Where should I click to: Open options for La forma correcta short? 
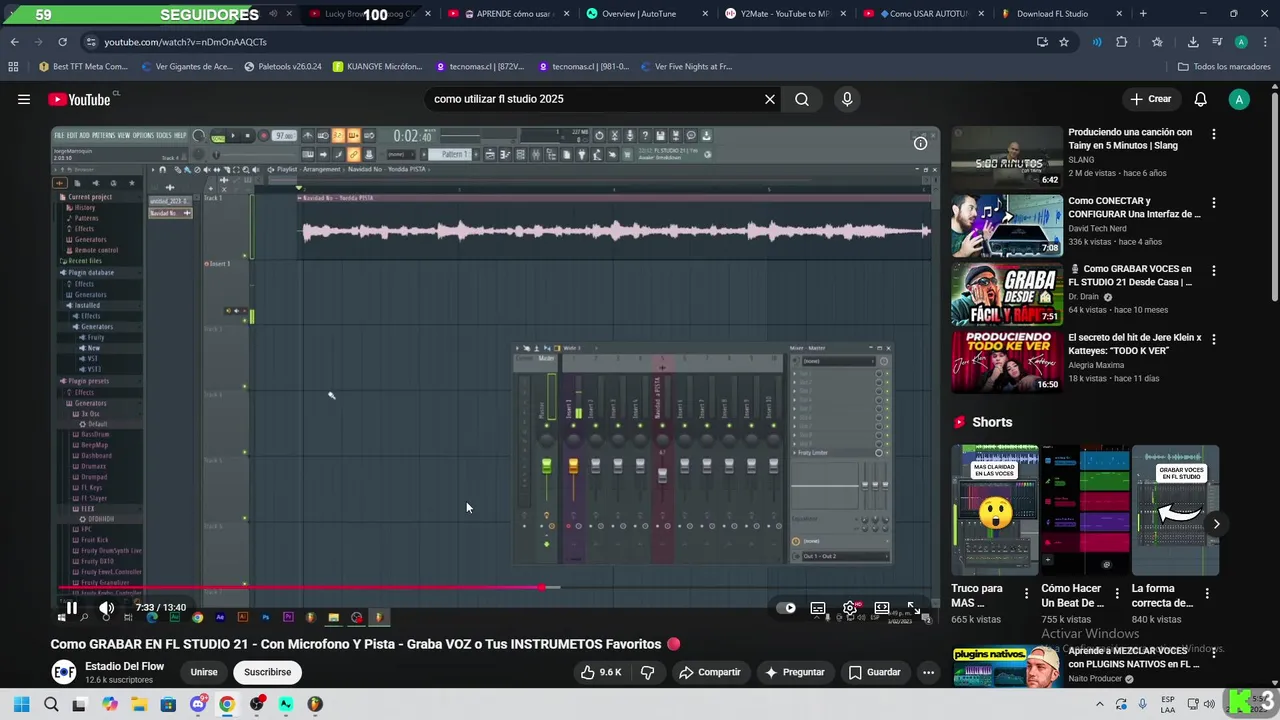[x=1207, y=593]
